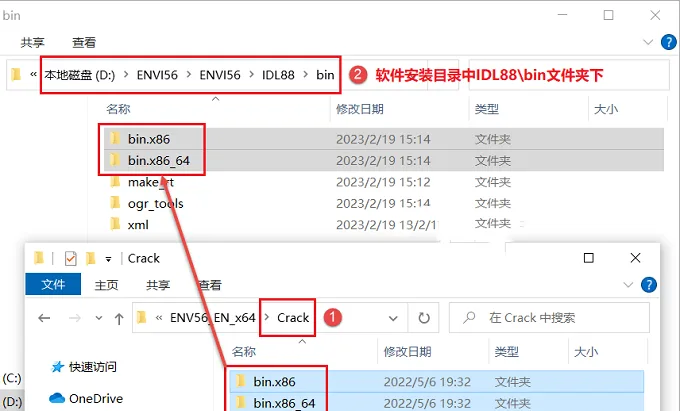The width and height of the screenshot is (680, 411).
Task: Open the 文件 menu in Crack window
Action: pyautogui.click(x=53, y=284)
